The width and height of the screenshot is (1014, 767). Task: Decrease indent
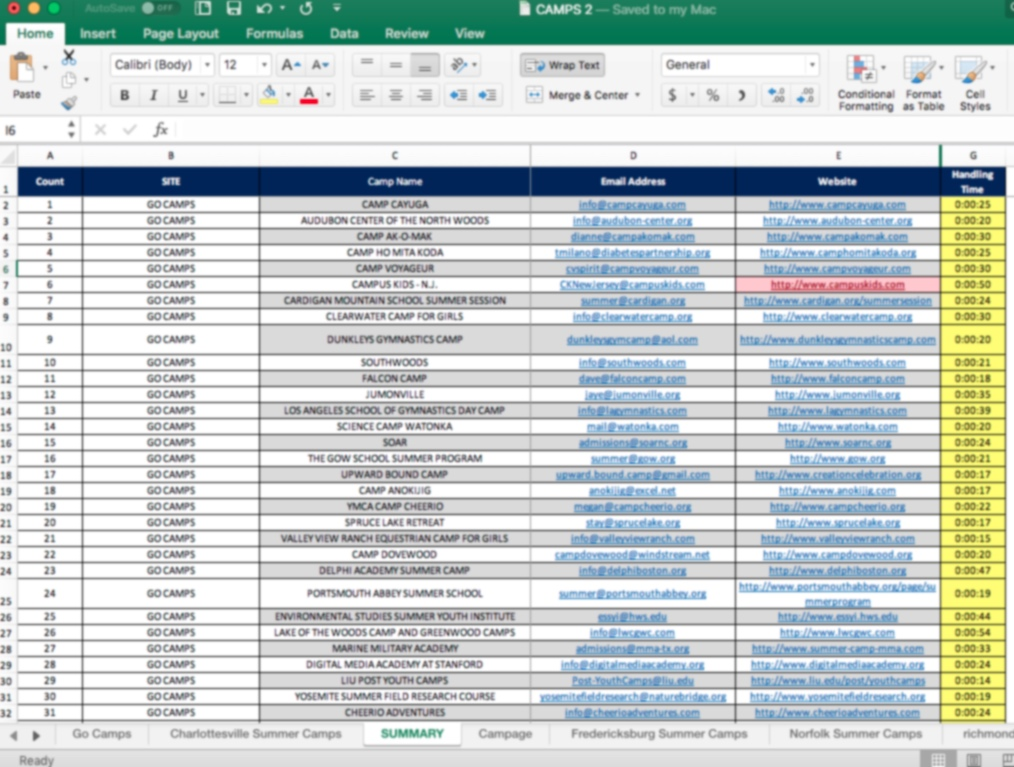(458, 96)
